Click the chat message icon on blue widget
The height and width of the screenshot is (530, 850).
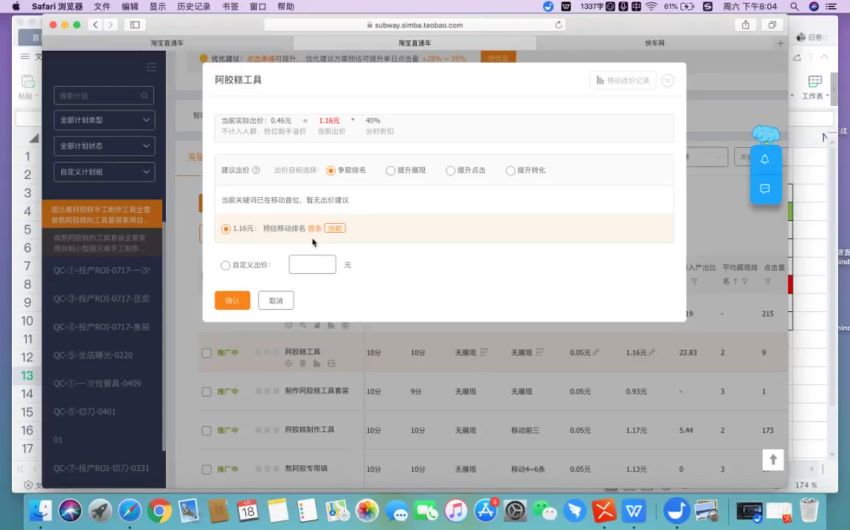765,189
